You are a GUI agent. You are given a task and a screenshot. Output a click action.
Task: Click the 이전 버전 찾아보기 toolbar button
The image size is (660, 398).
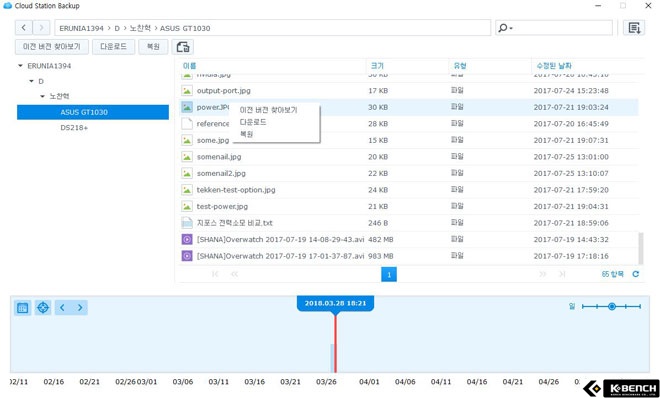coord(52,47)
